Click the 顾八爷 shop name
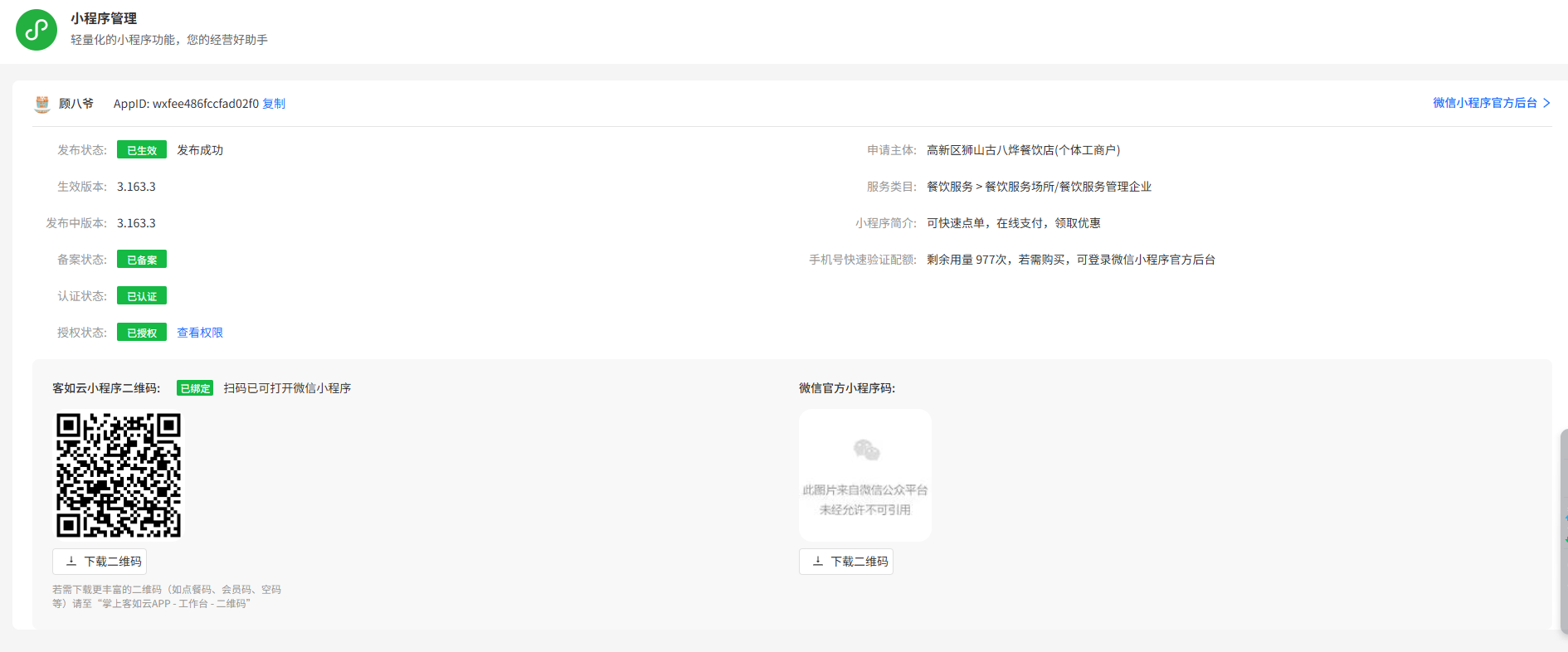This screenshot has height=652, width=1568. point(76,104)
